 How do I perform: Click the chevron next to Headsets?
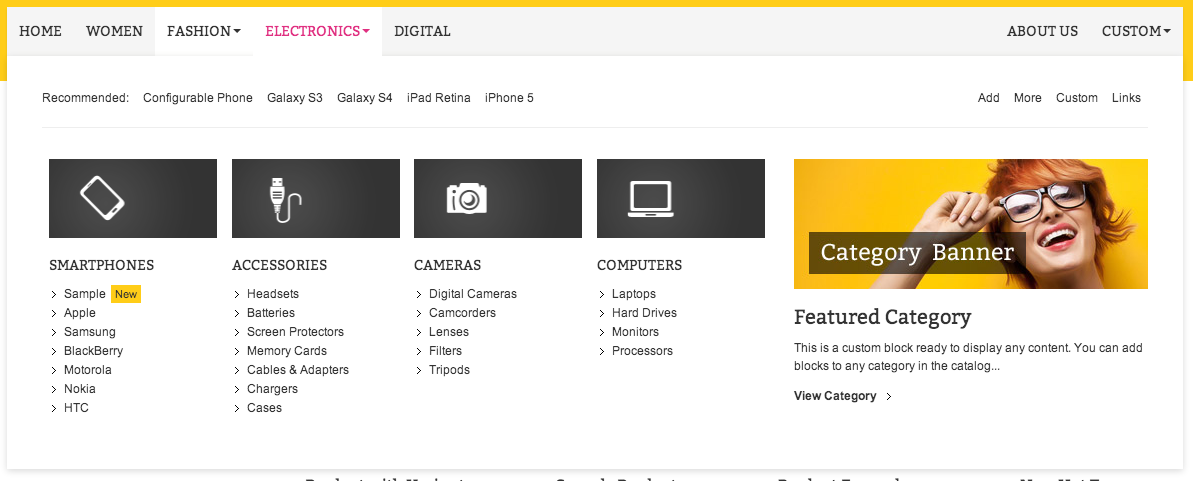(x=237, y=295)
